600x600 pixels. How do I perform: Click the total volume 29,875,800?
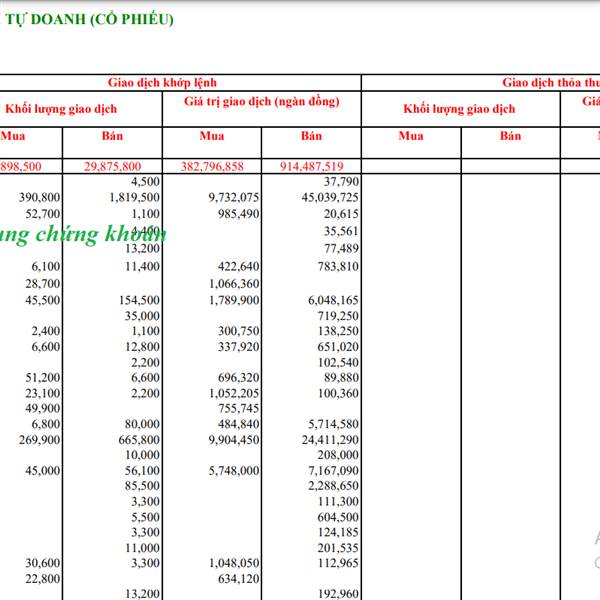pos(112,166)
